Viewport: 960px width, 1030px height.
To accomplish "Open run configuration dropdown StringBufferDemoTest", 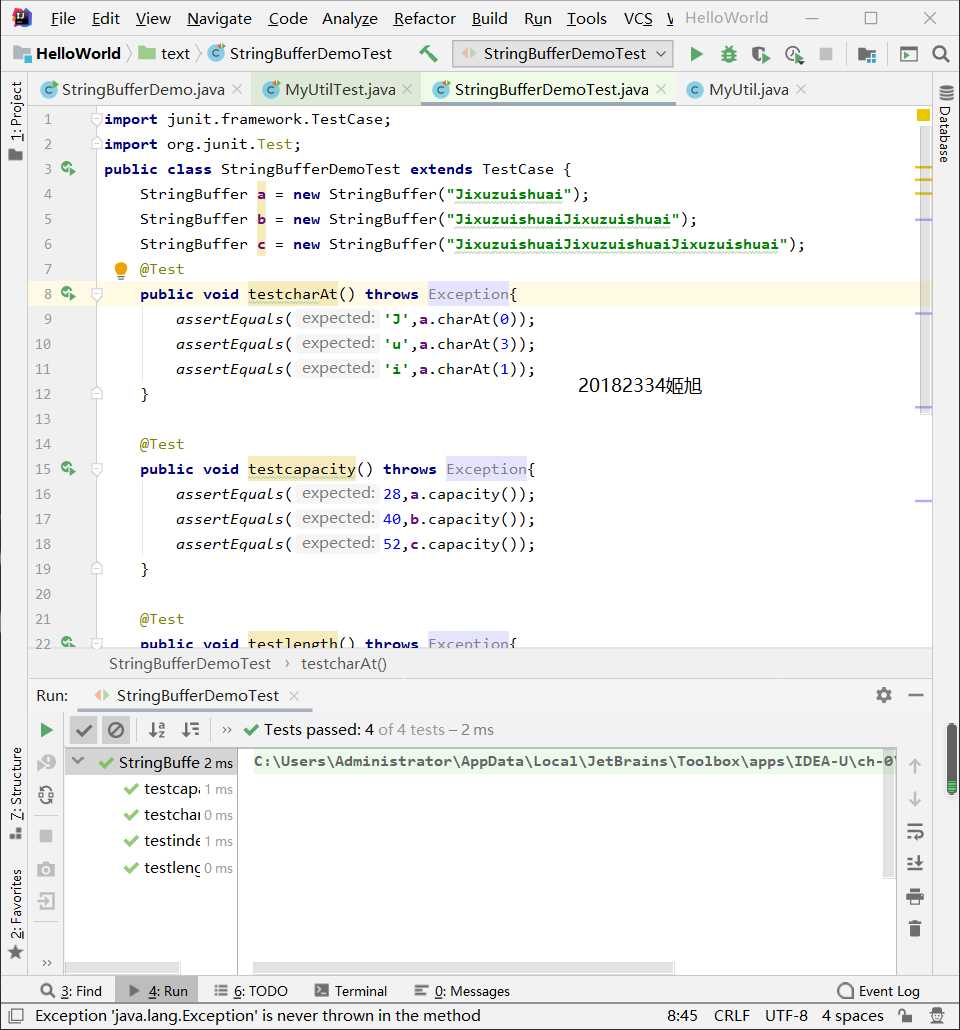I will [x=562, y=54].
